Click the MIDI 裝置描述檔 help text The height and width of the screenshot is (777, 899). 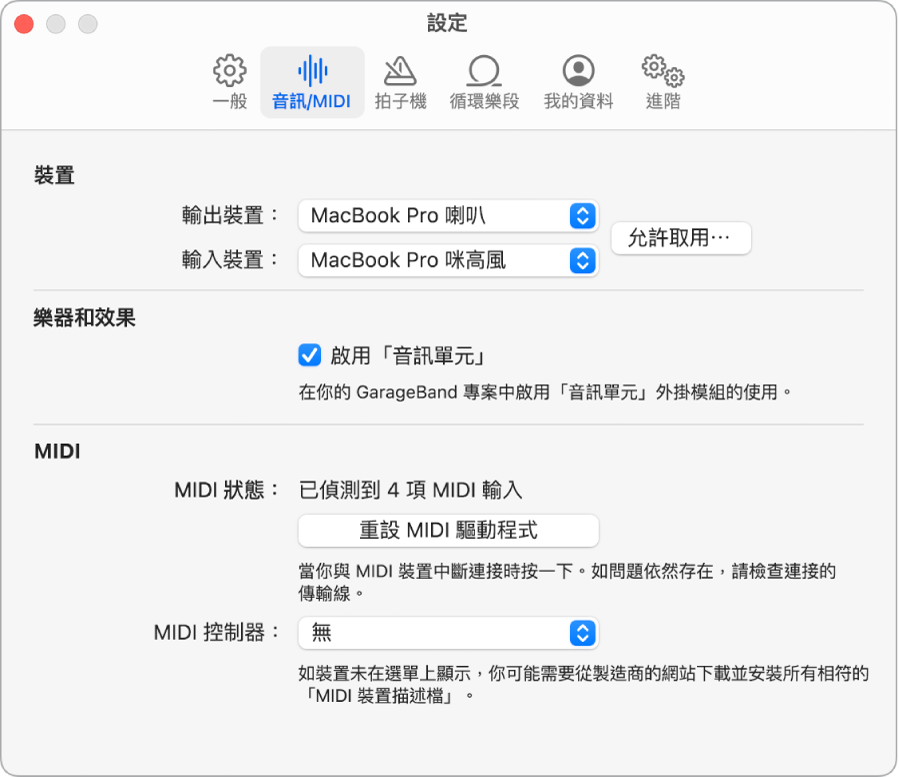(x=584, y=685)
